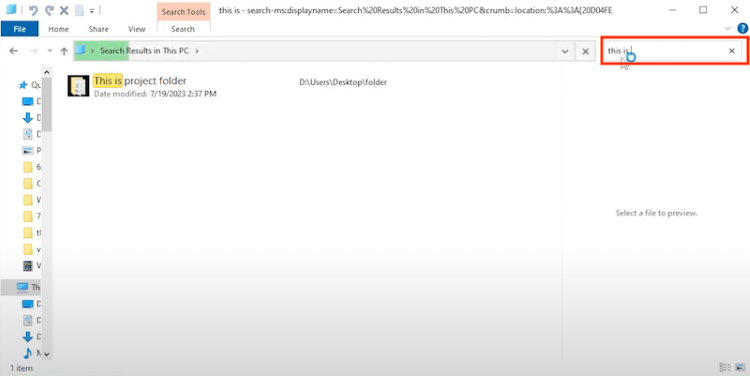This screenshot has width=750, height=376.
Task: Click the navigation pane scrollbar thumb
Action: [x=46, y=104]
